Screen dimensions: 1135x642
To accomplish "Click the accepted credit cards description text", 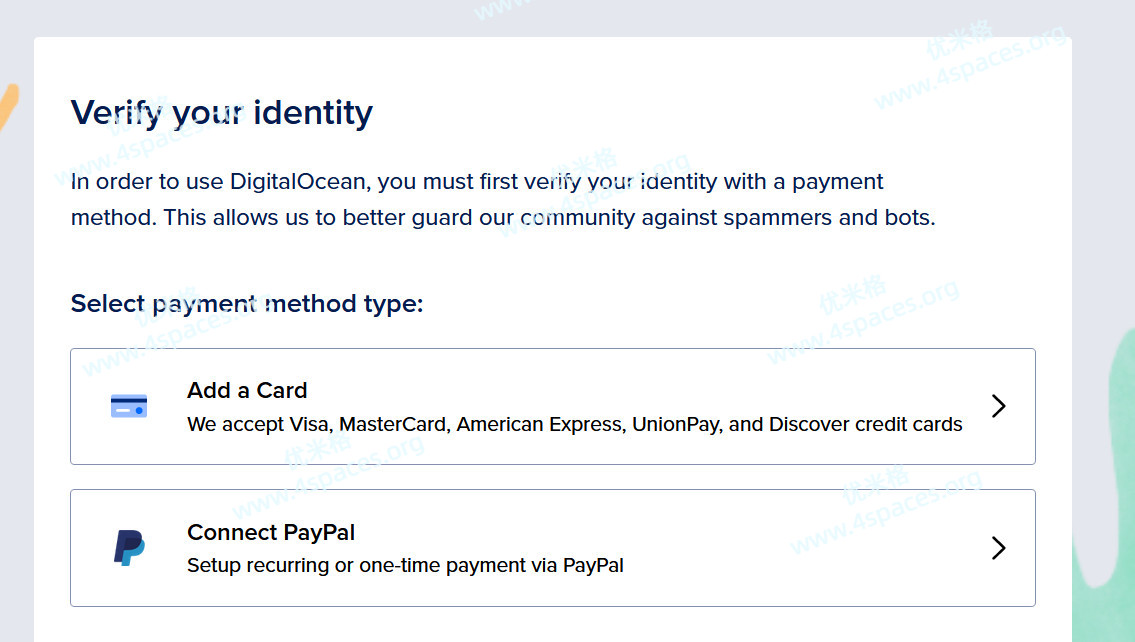I will tap(574, 424).
